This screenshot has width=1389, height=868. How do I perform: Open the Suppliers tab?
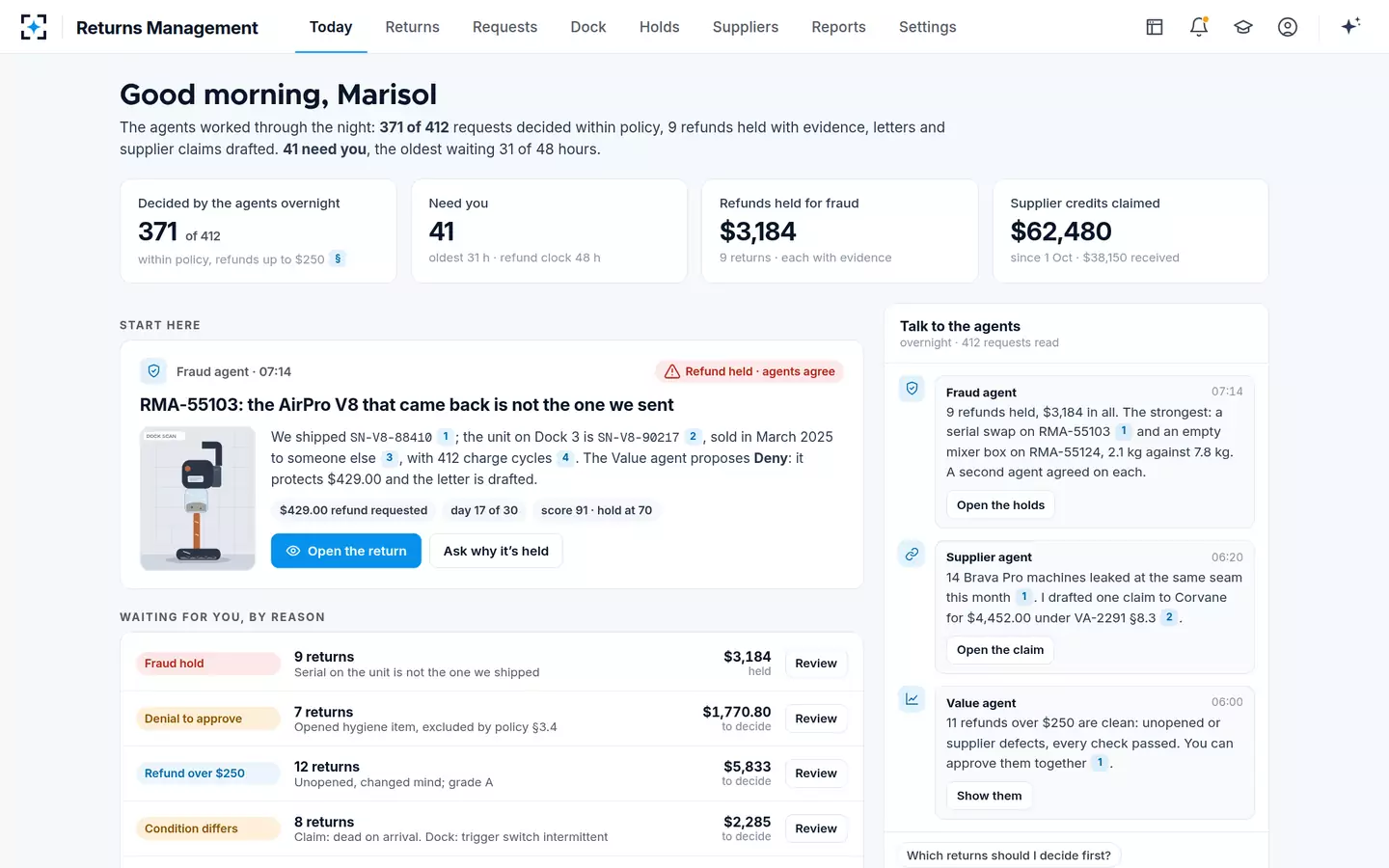[746, 27]
